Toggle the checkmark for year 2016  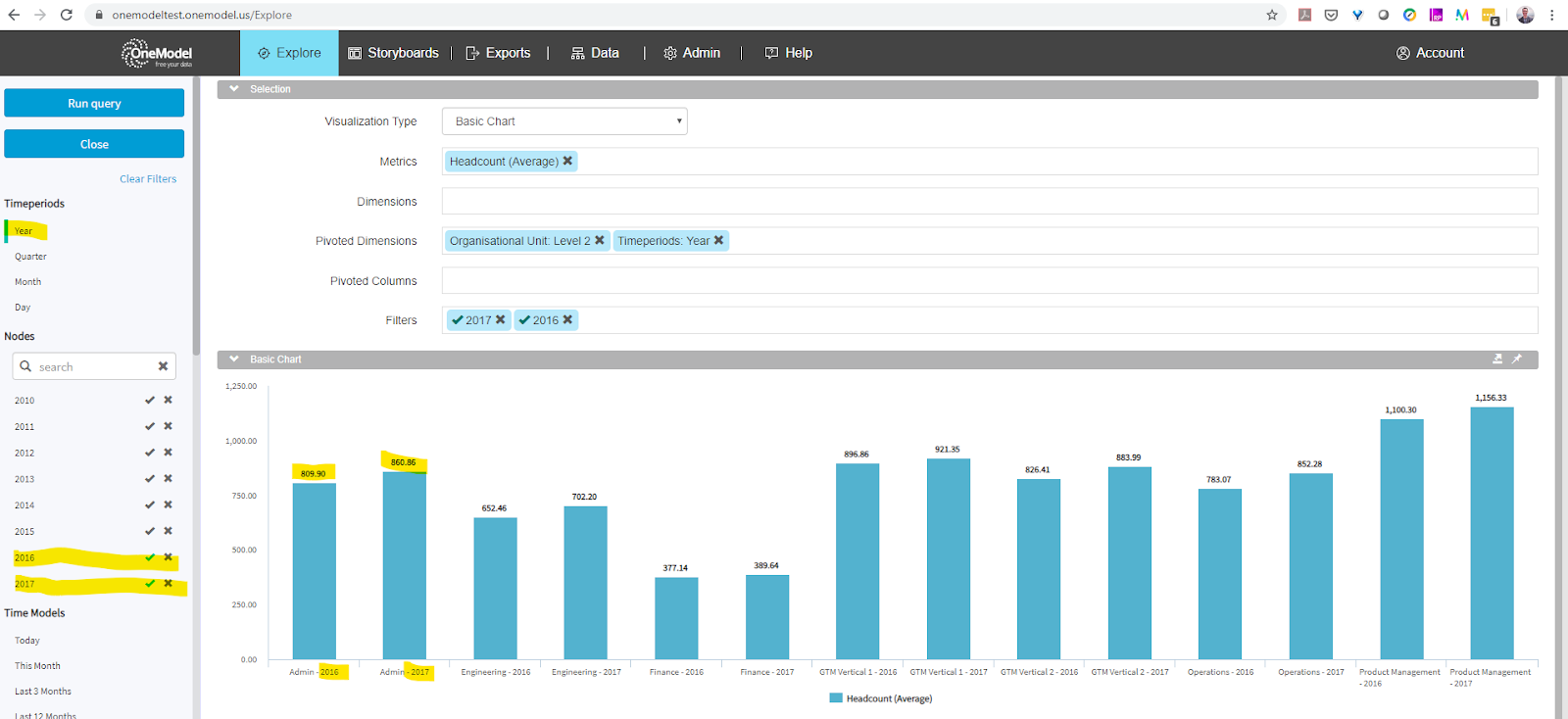pos(150,557)
